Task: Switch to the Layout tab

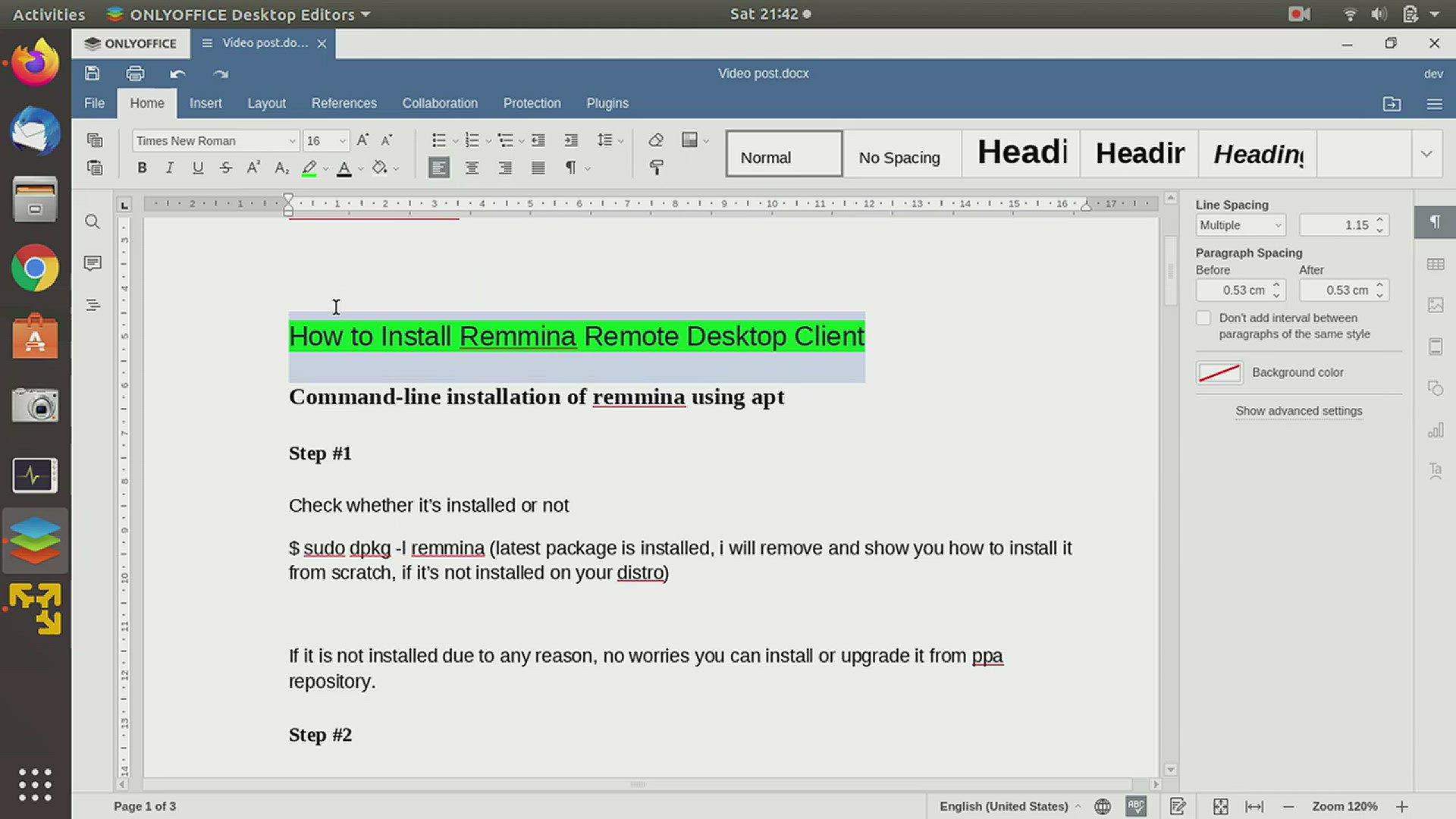Action: pos(266,103)
